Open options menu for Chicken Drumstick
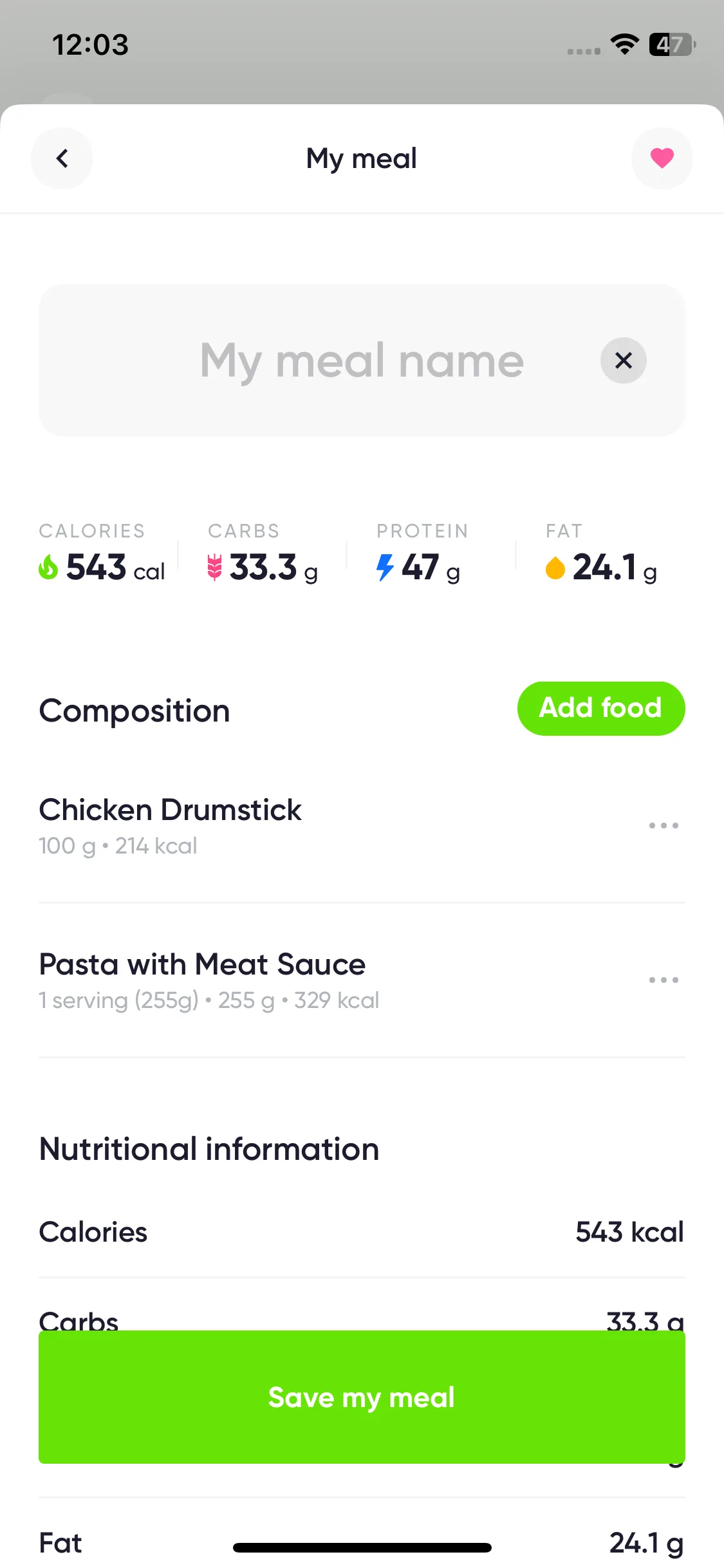The width and height of the screenshot is (724, 1568). tap(664, 825)
